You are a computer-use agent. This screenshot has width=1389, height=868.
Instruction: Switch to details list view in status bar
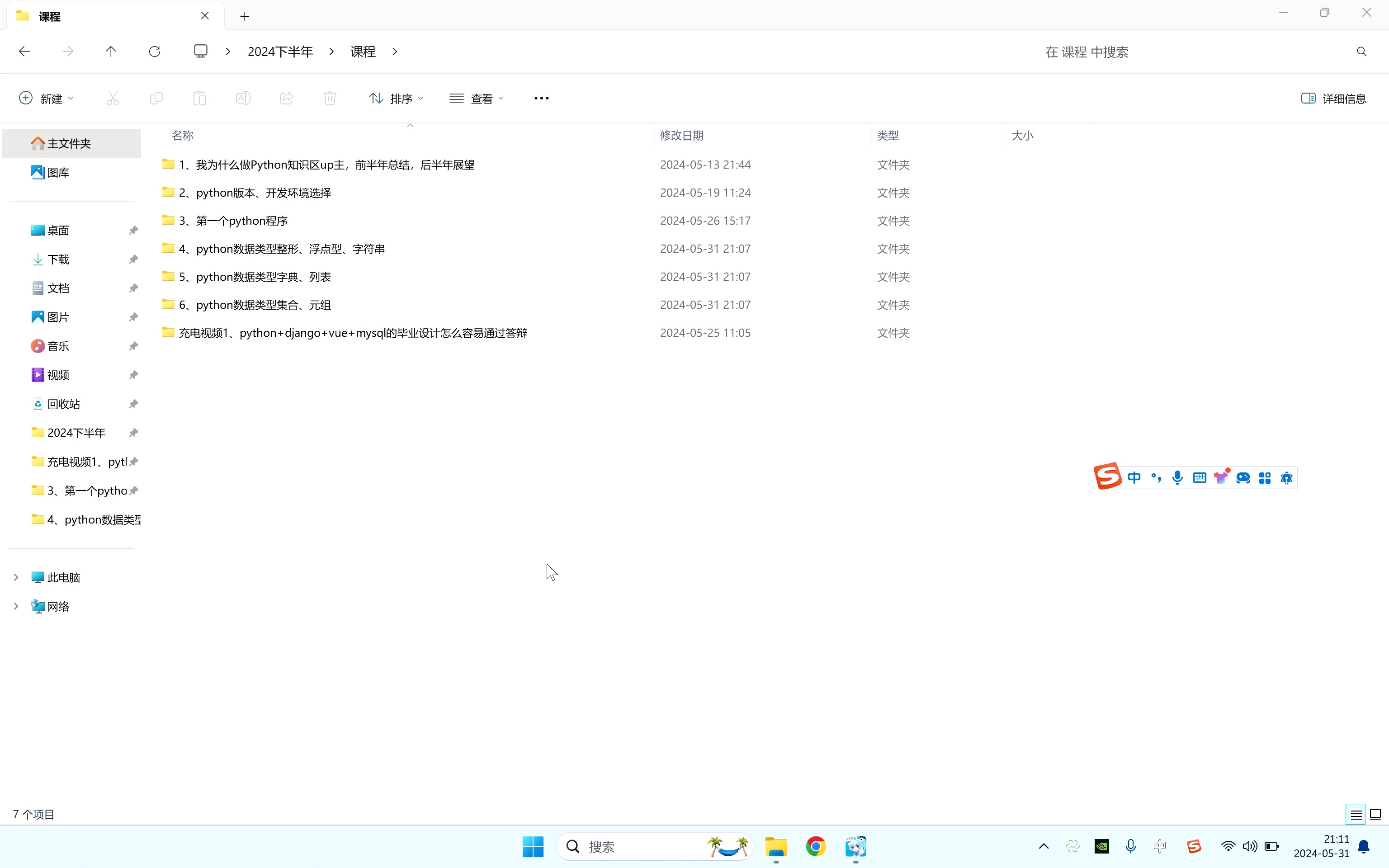[1356, 814]
